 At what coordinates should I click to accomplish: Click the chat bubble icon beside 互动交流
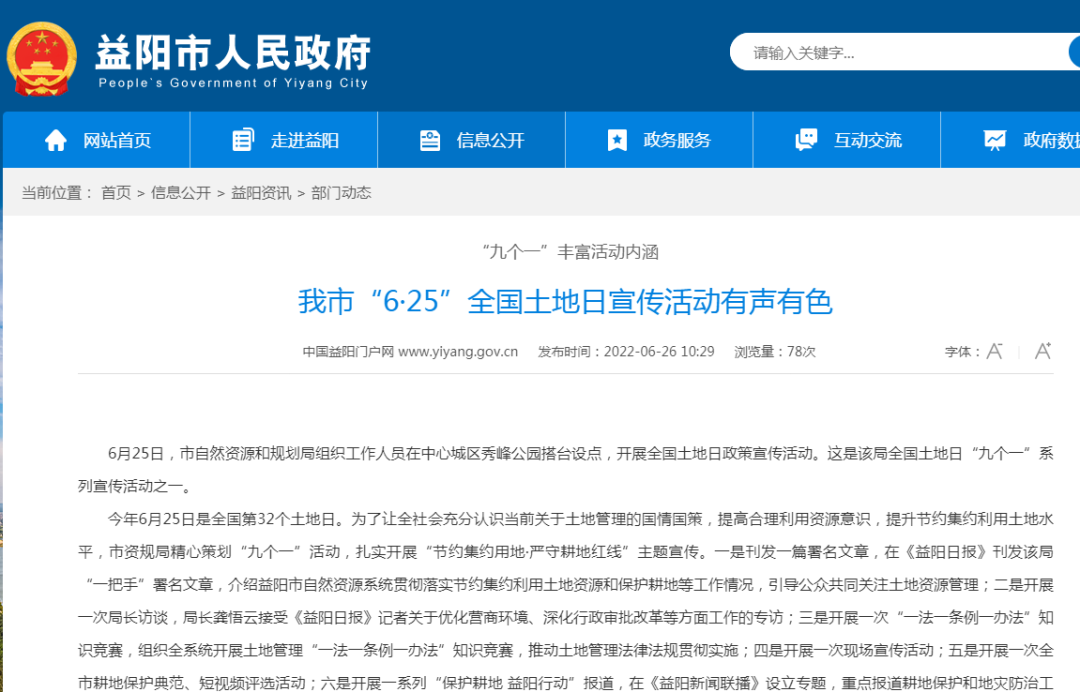point(806,140)
